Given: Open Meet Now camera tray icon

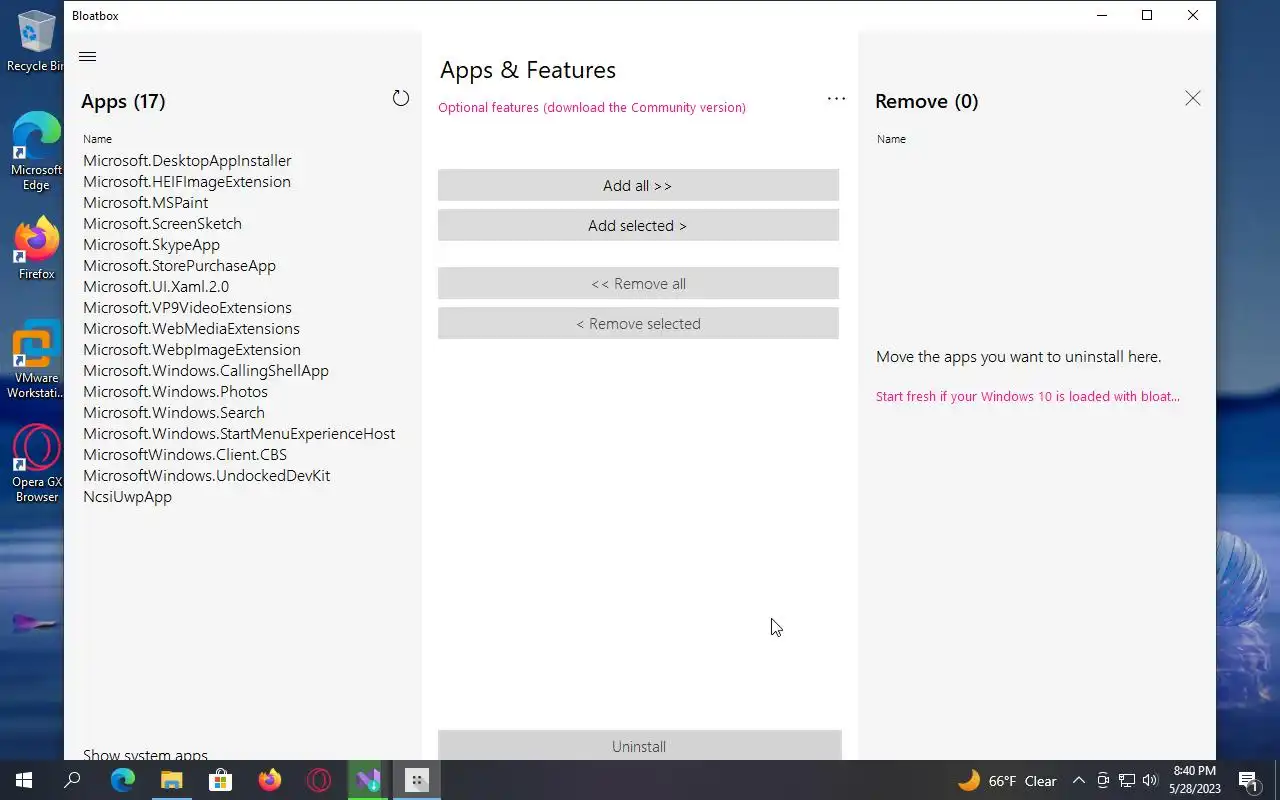Looking at the screenshot, I should click(1103, 781).
